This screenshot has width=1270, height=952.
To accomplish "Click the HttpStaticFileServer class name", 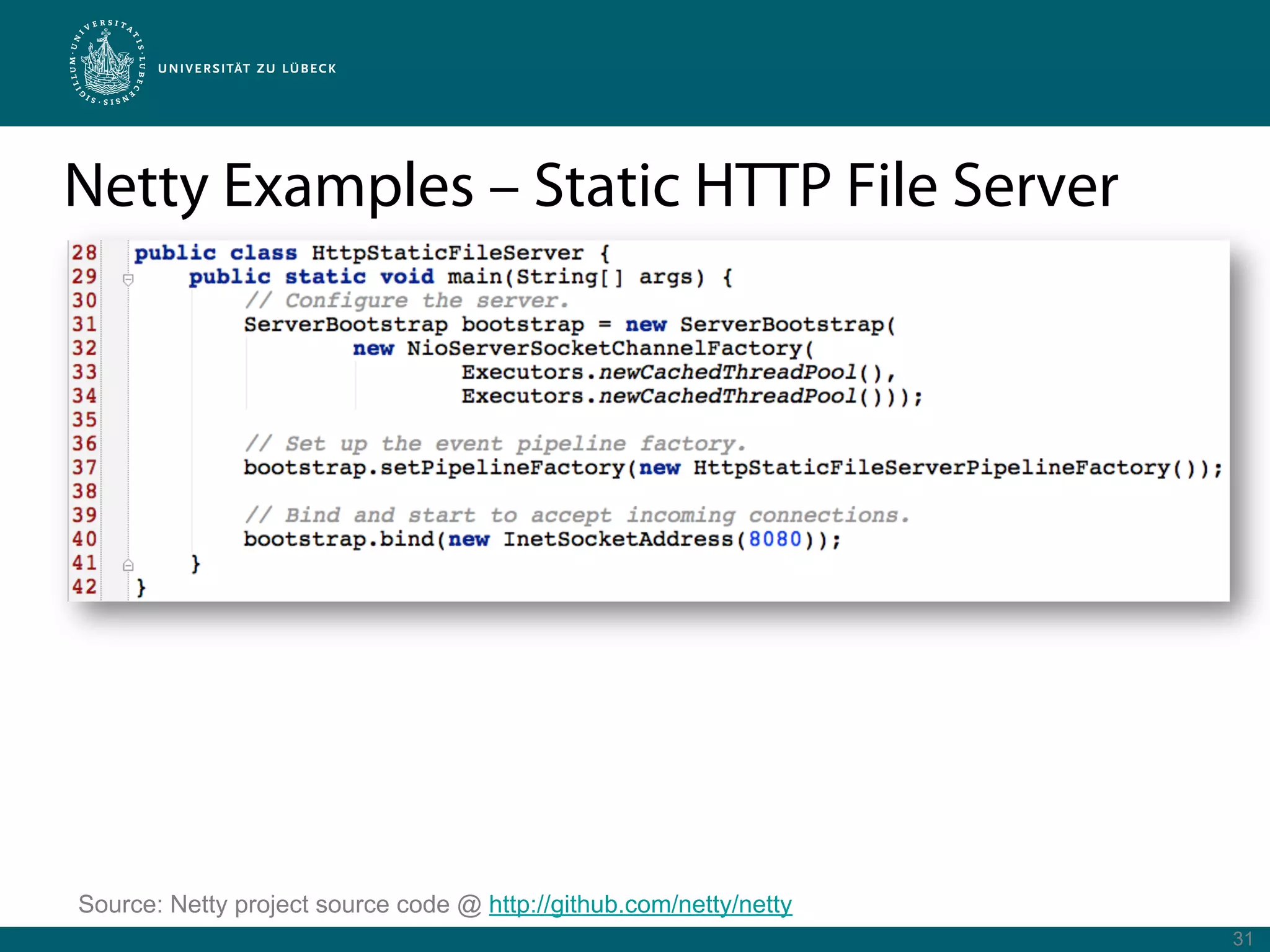I will click(447, 253).
